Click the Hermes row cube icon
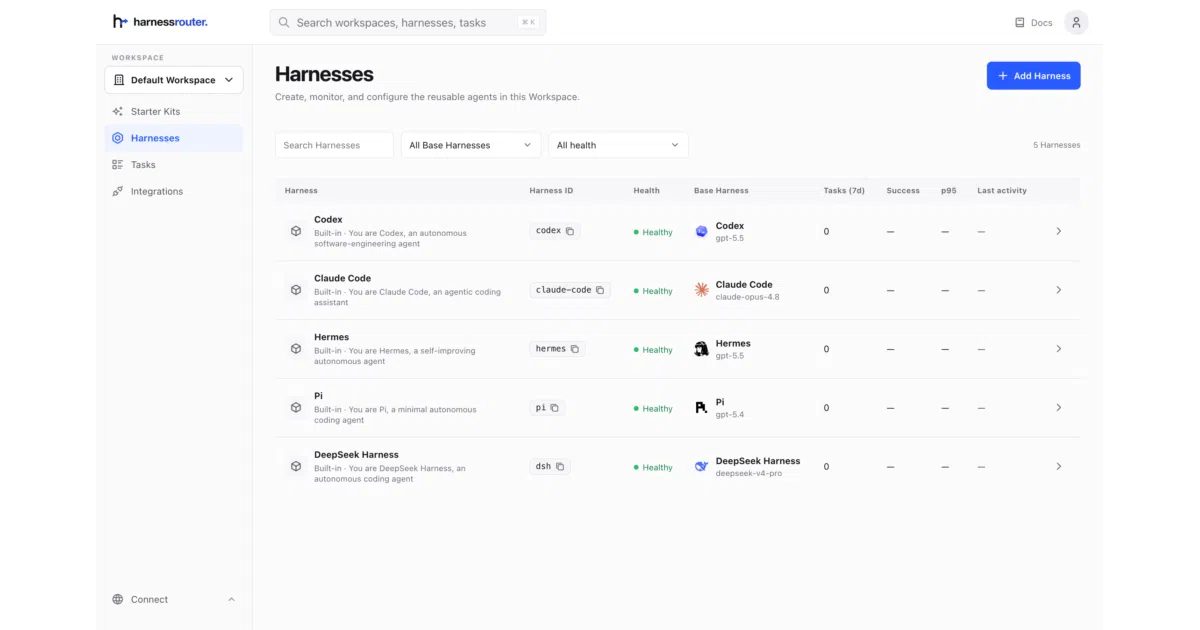Image resolution: width=1200 pixels, height=630 pixels. click(296, 349)
